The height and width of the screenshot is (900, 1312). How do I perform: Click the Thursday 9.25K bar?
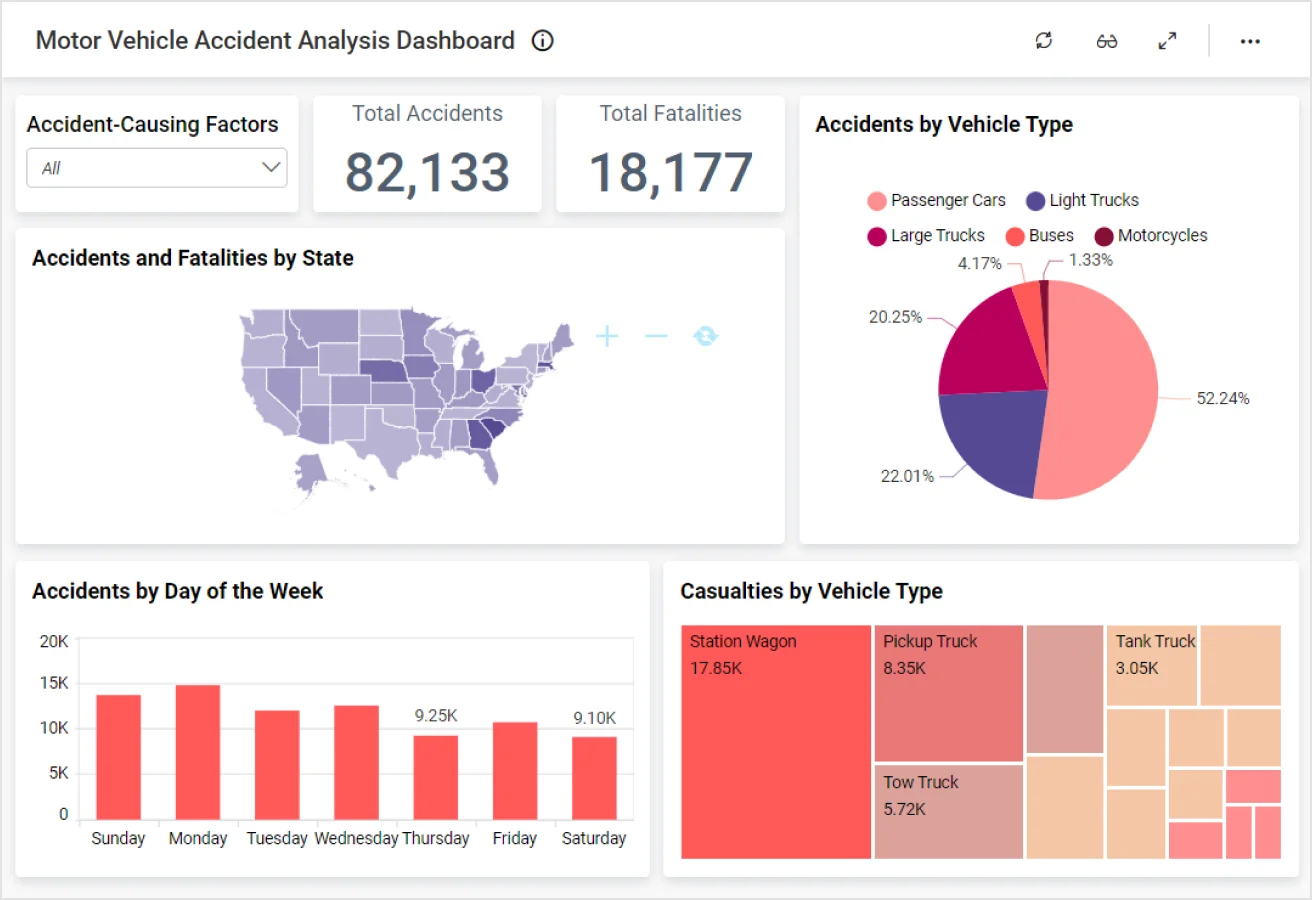(436, 777)
